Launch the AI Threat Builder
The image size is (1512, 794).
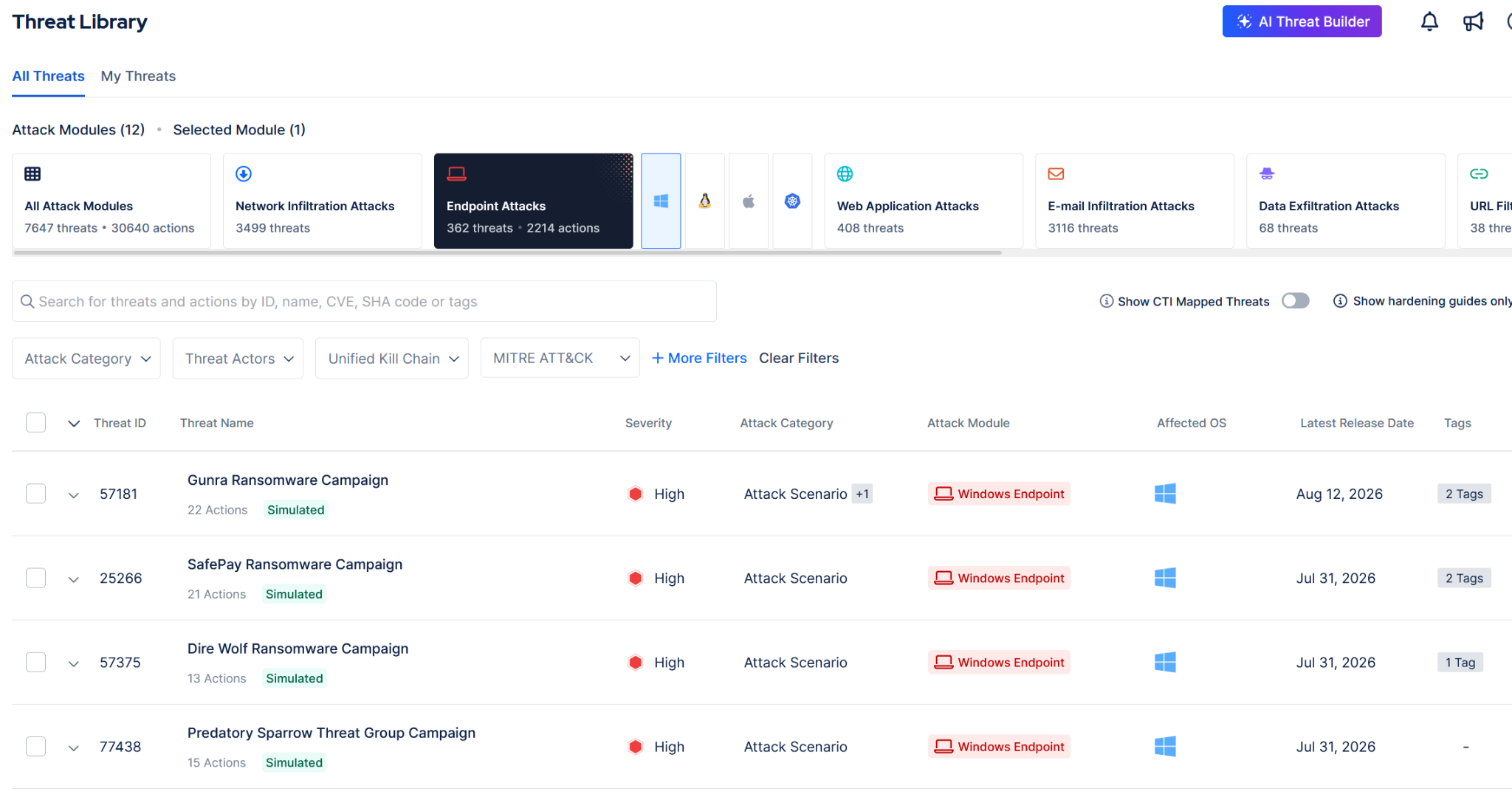[x=1302, y=21]
